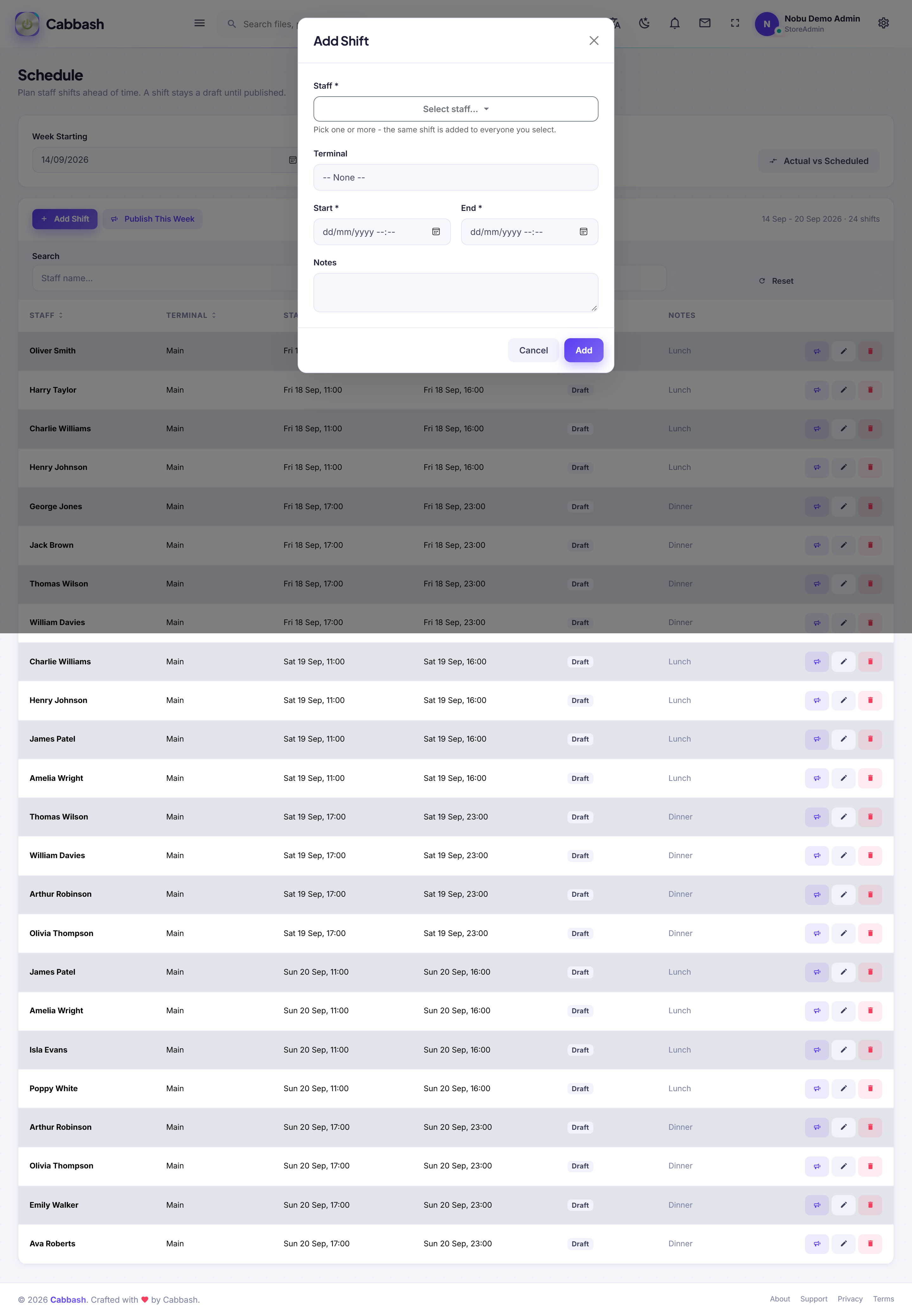This screenshot has height=1316, width=912.
Task: Click Add Shift button on schedule page
Action: [65, 219]
